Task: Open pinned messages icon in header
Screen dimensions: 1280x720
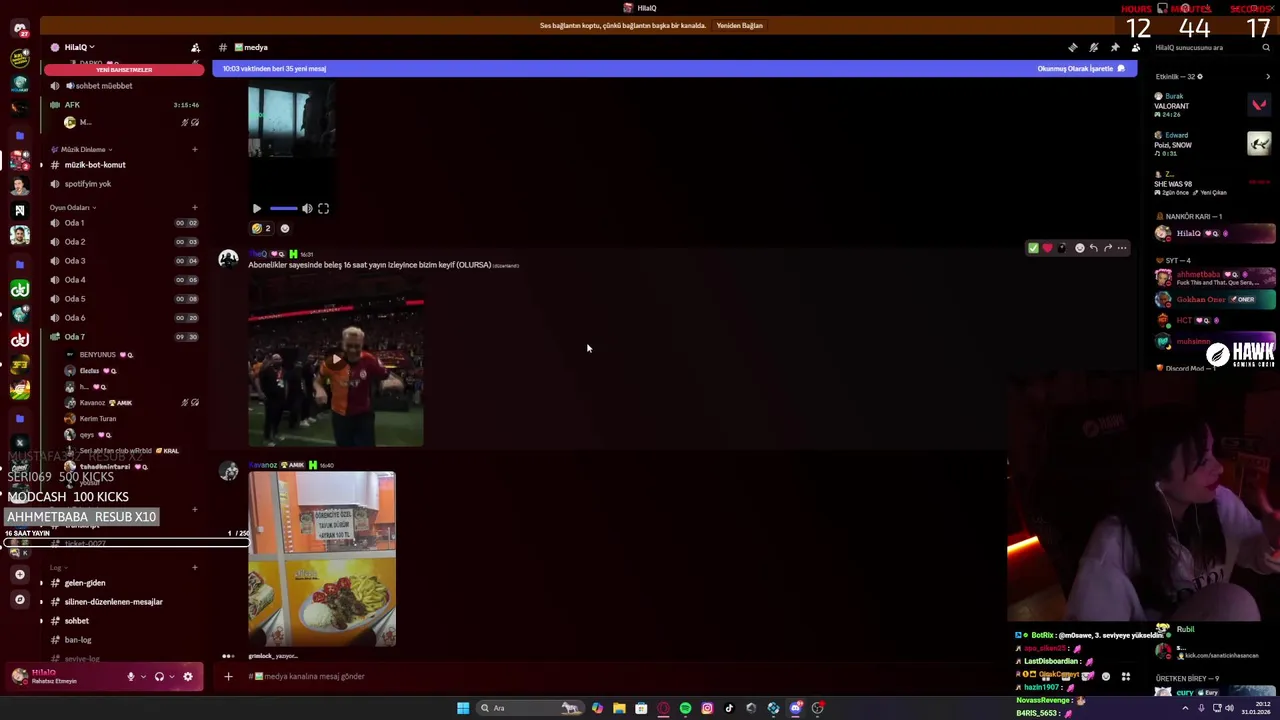Action: [x=1115, y=47]
